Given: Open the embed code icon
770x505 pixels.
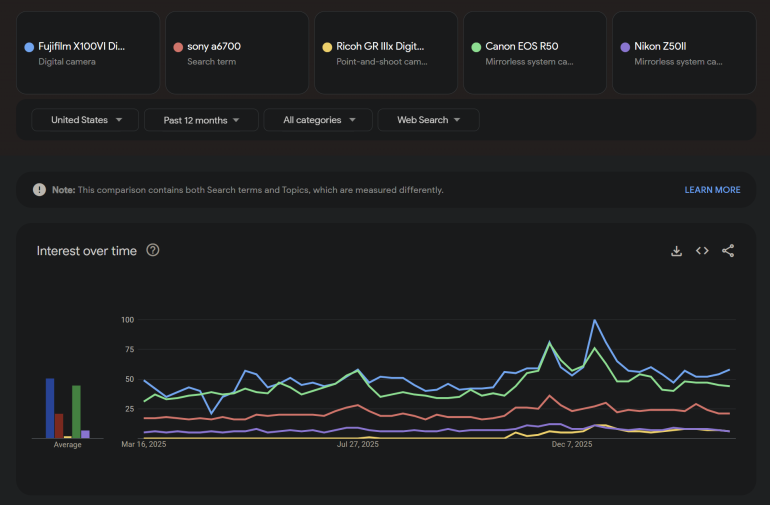Looking at the screenshot, I should [x=702, y=251].
